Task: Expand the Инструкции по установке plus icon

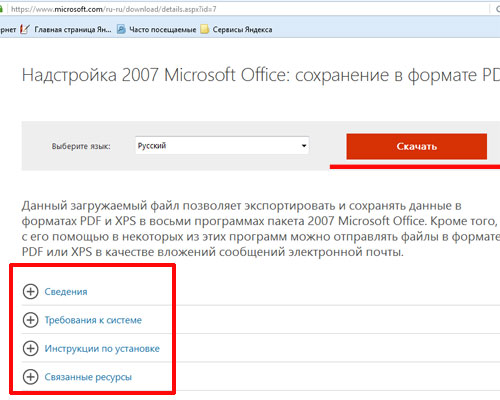Action: coord(30,348)
